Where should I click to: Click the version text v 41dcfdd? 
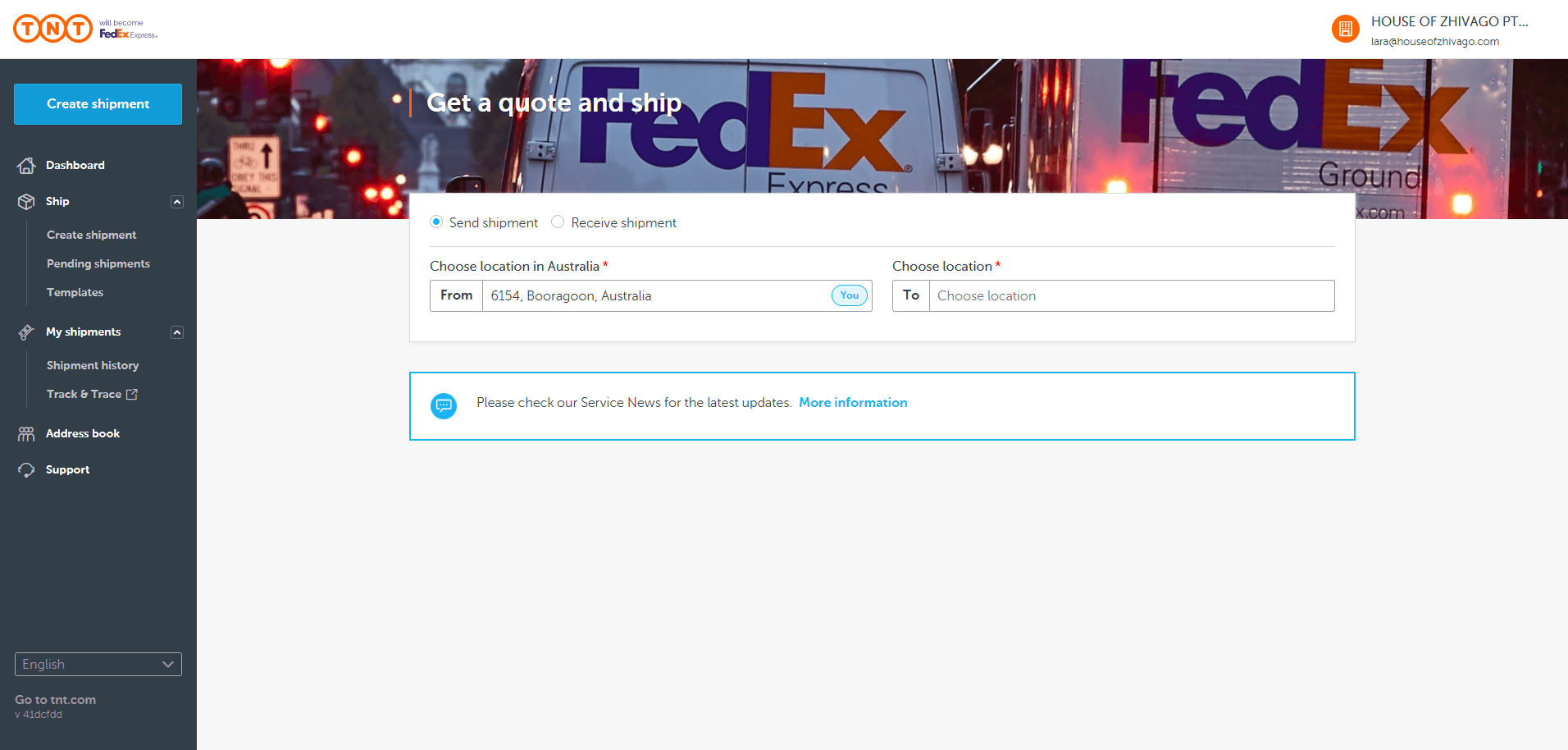(x=39, y=715)
